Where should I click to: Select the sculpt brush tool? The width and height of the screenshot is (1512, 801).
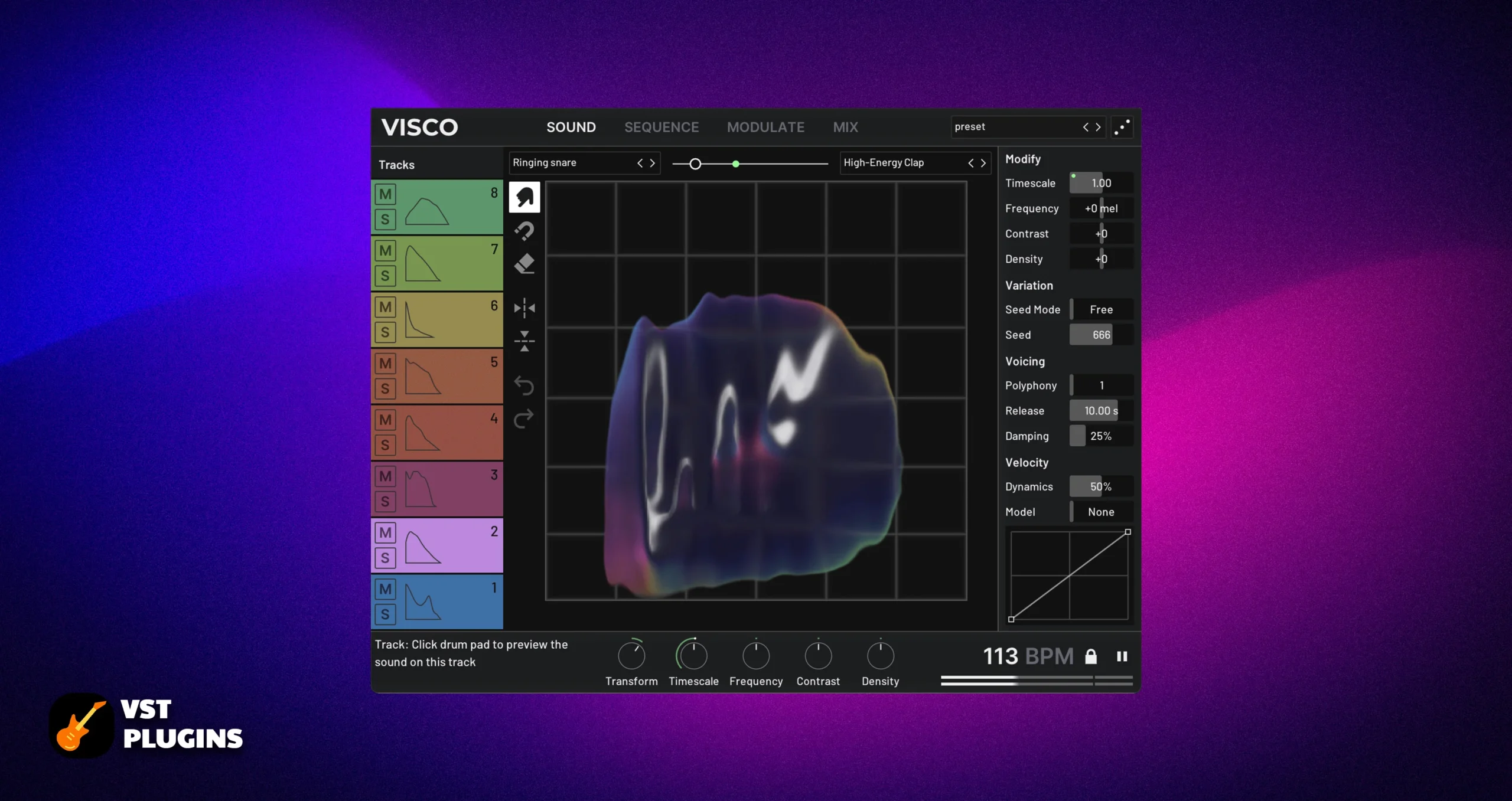pyautogui.click(x=524, y=197)
